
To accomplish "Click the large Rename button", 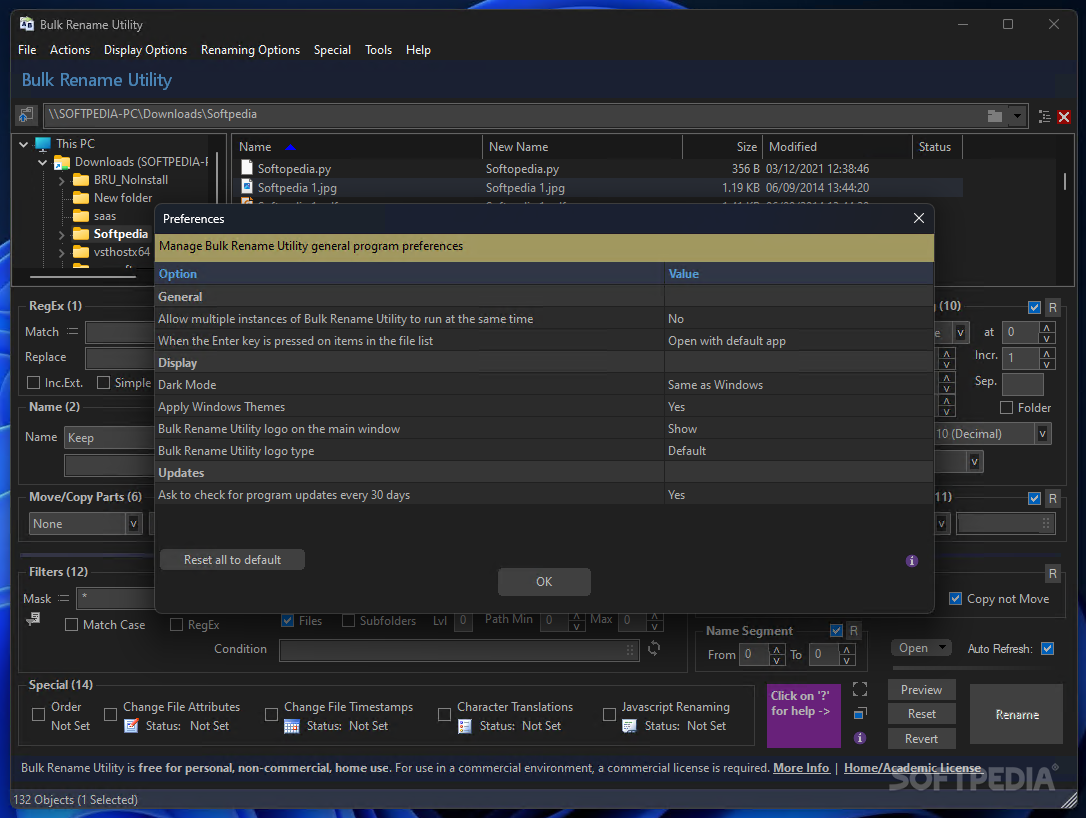I will [1017, 714].
